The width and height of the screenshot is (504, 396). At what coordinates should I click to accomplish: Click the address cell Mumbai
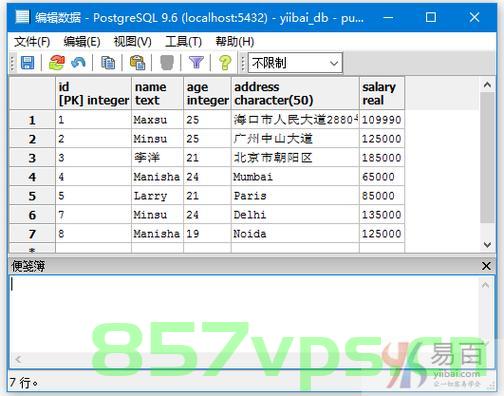295,177
